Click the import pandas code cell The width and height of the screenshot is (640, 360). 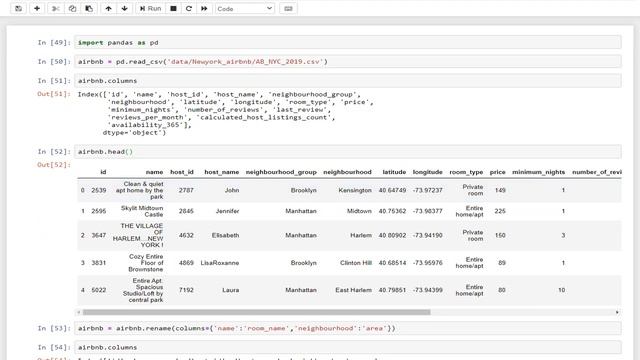click(x=348, y=42)
